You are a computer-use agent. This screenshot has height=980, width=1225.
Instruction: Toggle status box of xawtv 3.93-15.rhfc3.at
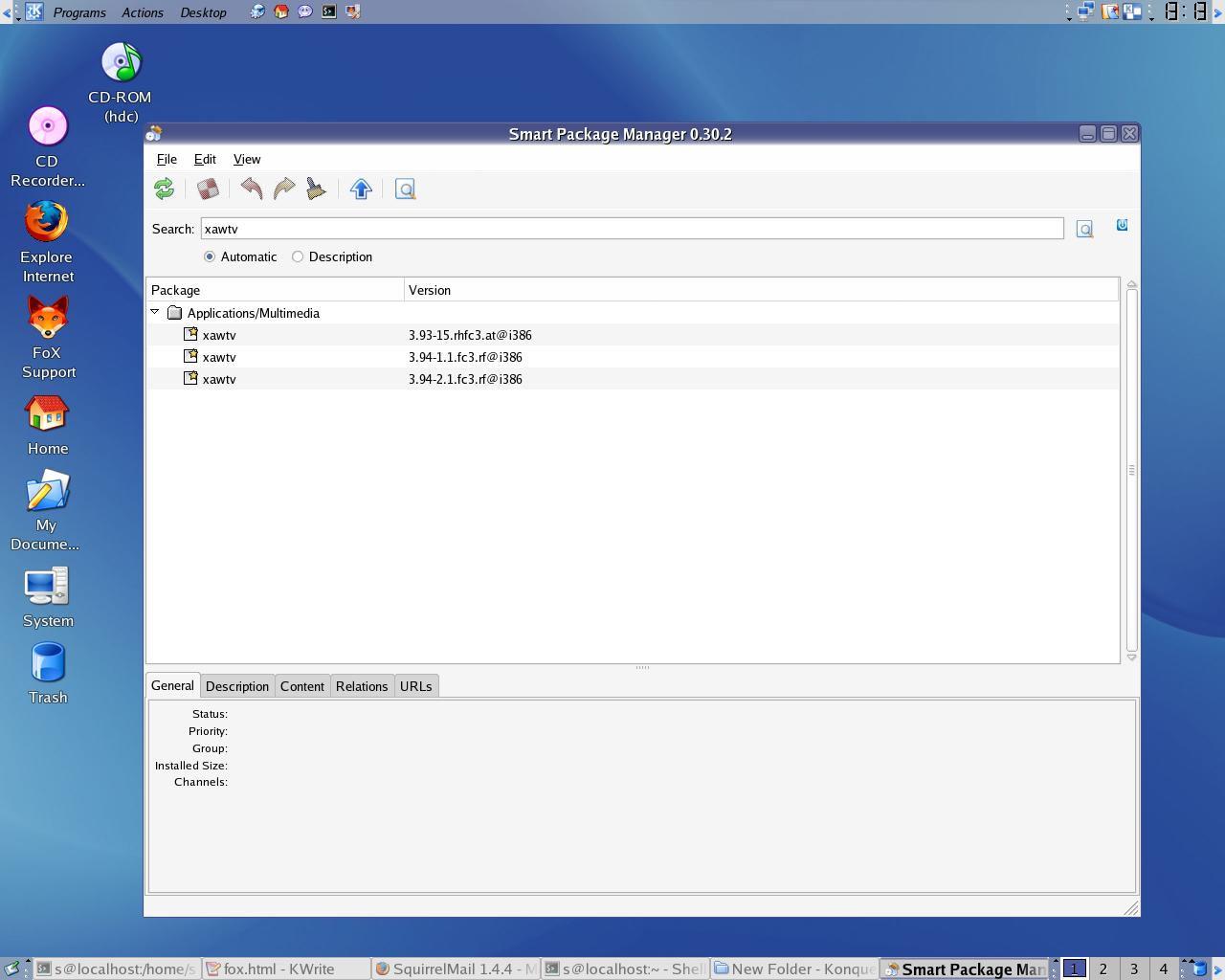pyautogui.click(x=190, y=334)
